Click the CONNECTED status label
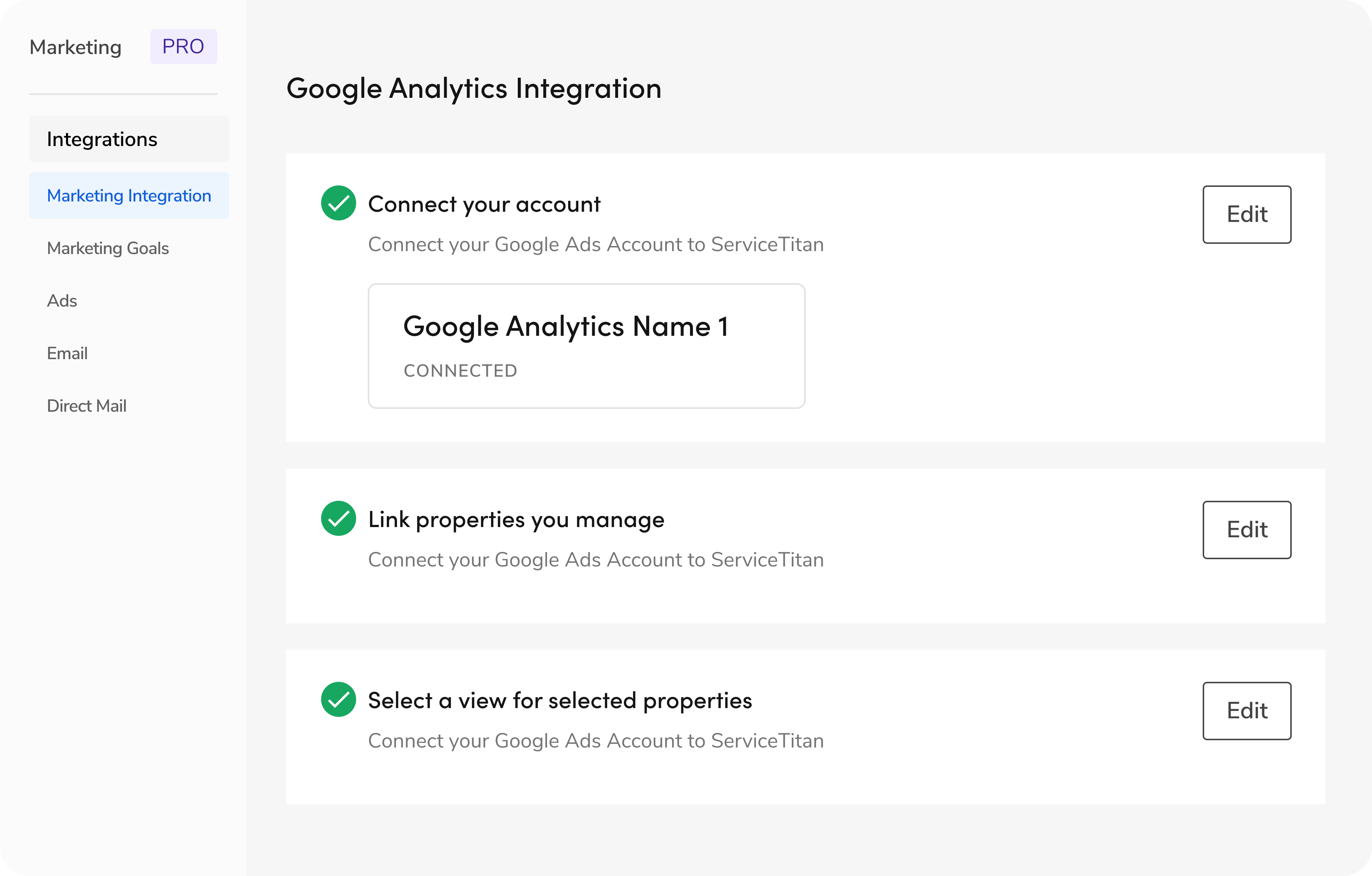 coord(460,371)
